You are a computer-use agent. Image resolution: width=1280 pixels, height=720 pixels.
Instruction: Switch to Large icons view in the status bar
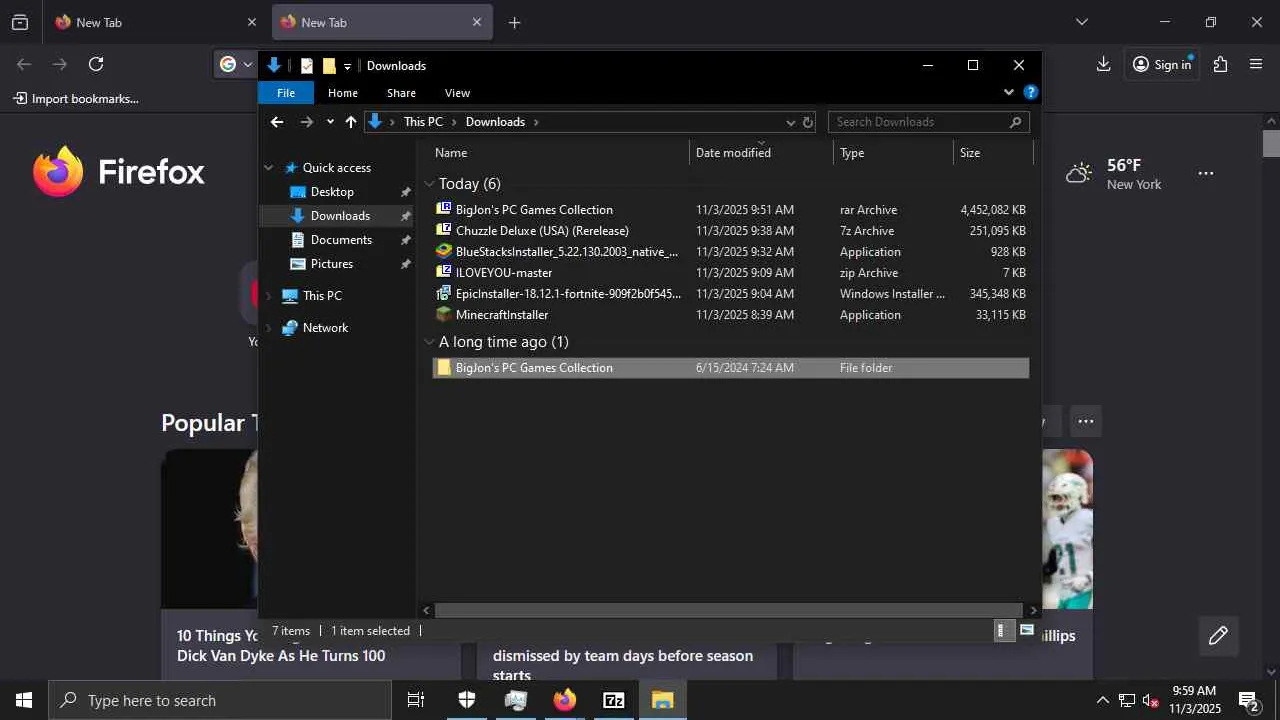coord(1027,631)
